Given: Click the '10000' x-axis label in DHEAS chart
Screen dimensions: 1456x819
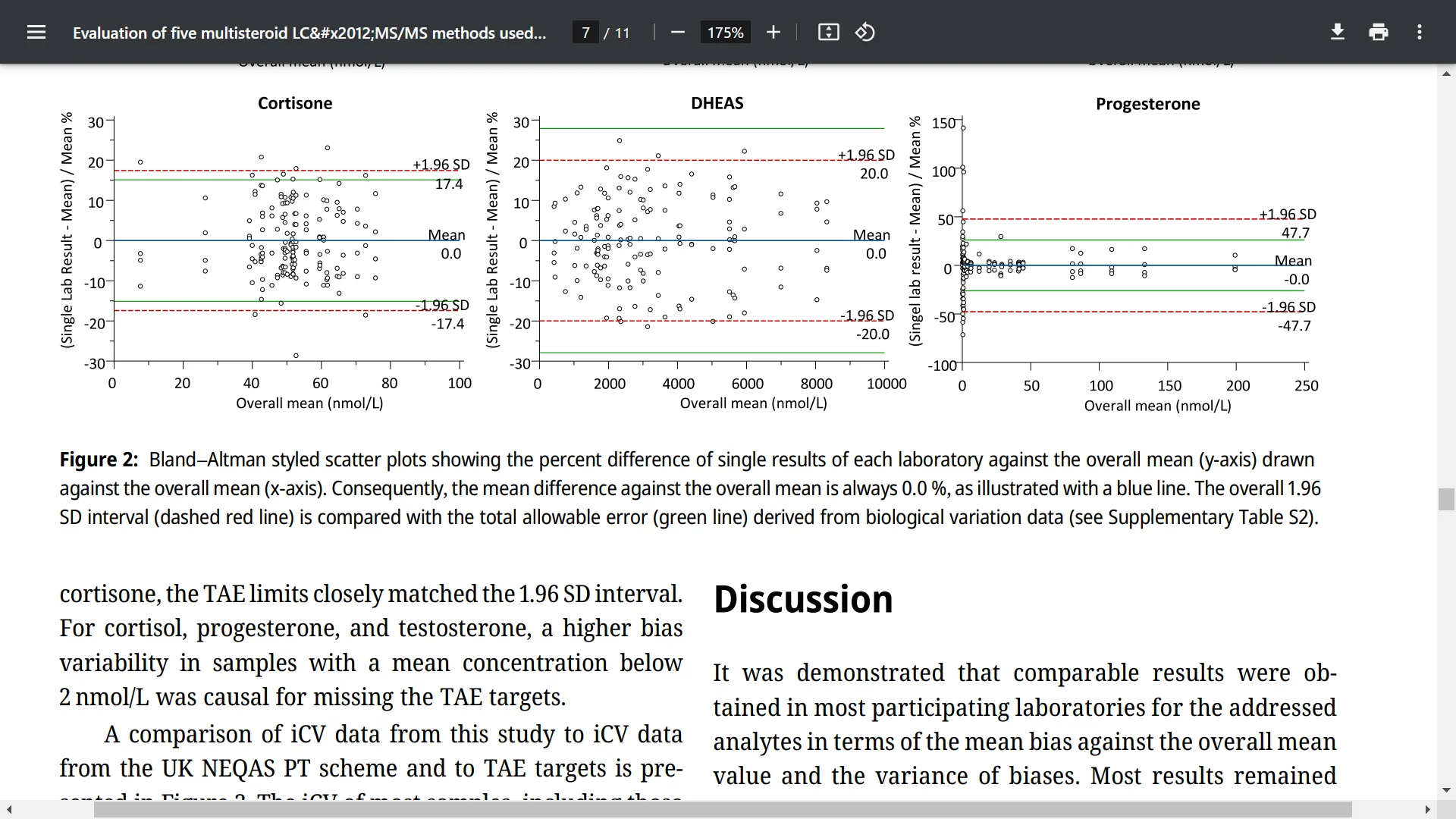Looking at the screenshot, I should point(886,384).
